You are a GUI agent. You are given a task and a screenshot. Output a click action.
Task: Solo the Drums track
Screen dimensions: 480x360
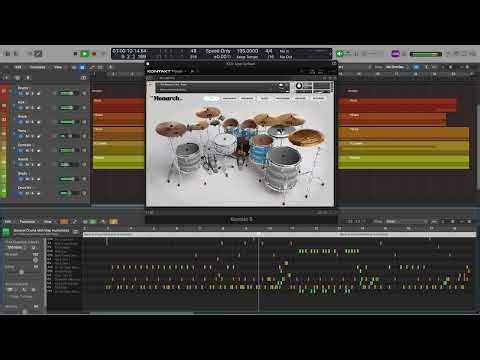tap(33, 94)
